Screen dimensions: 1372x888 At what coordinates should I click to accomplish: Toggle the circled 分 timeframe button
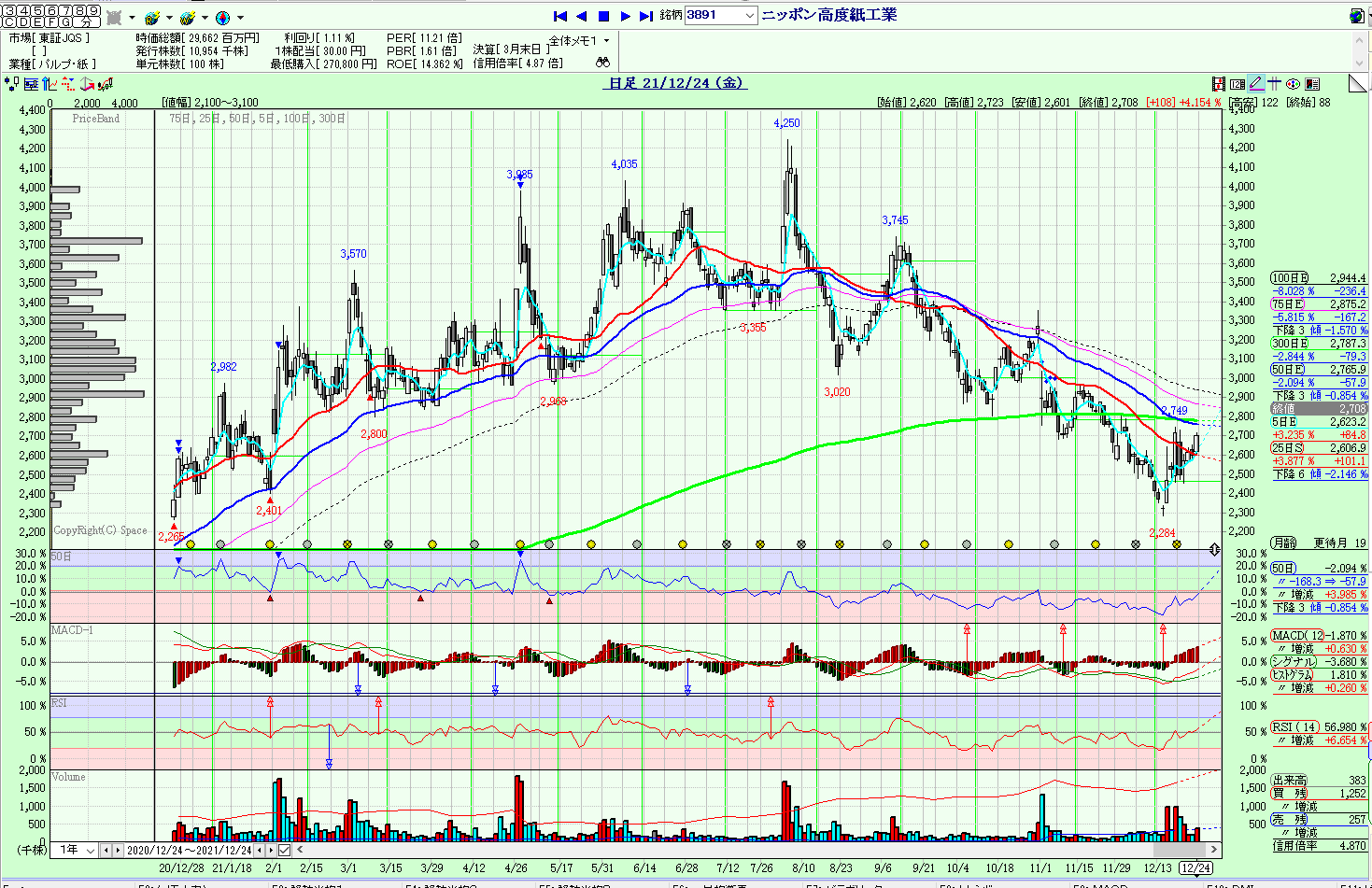tap(86, 21)
